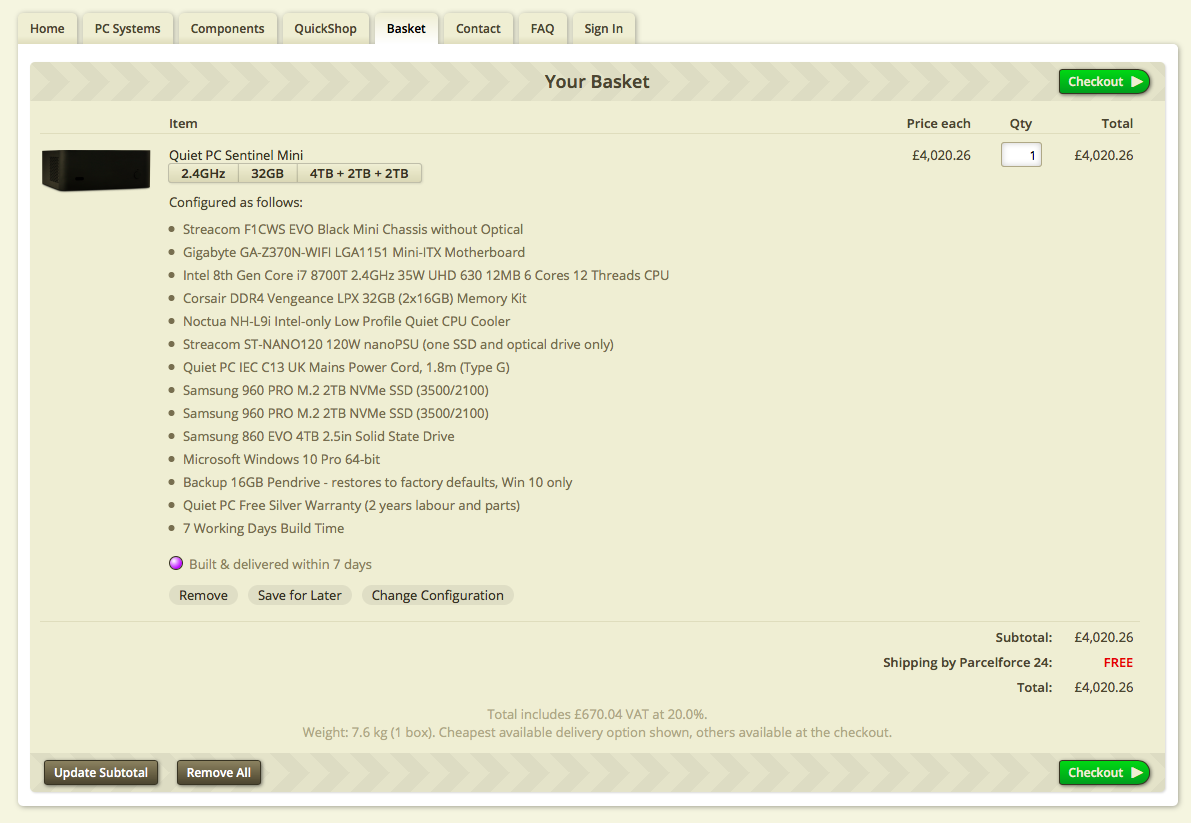Open the PC Systems tab
Image resolution: width=1191 pixels, height=823 pixels.
click(128, 29)
